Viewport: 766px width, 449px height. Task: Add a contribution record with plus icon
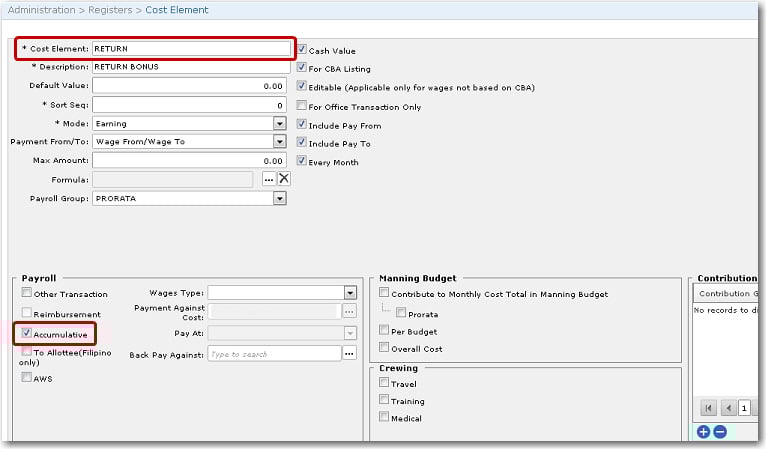[703, 431]
